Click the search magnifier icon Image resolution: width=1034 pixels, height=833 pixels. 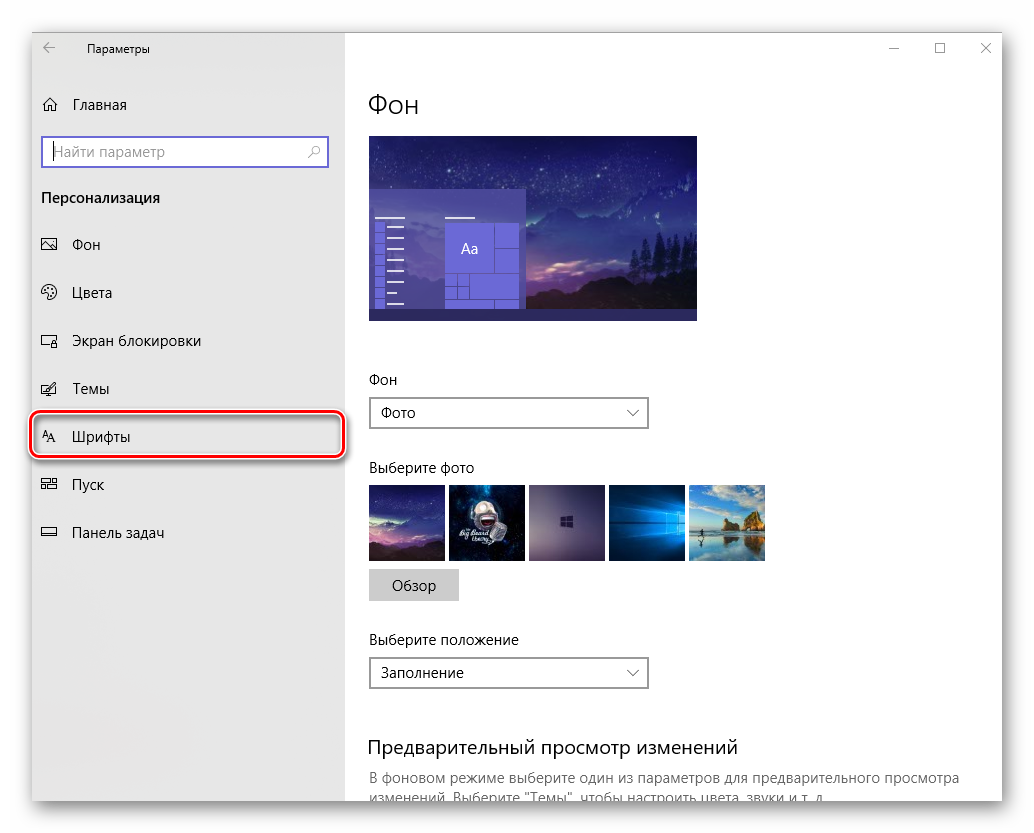[x=314, y=152]
